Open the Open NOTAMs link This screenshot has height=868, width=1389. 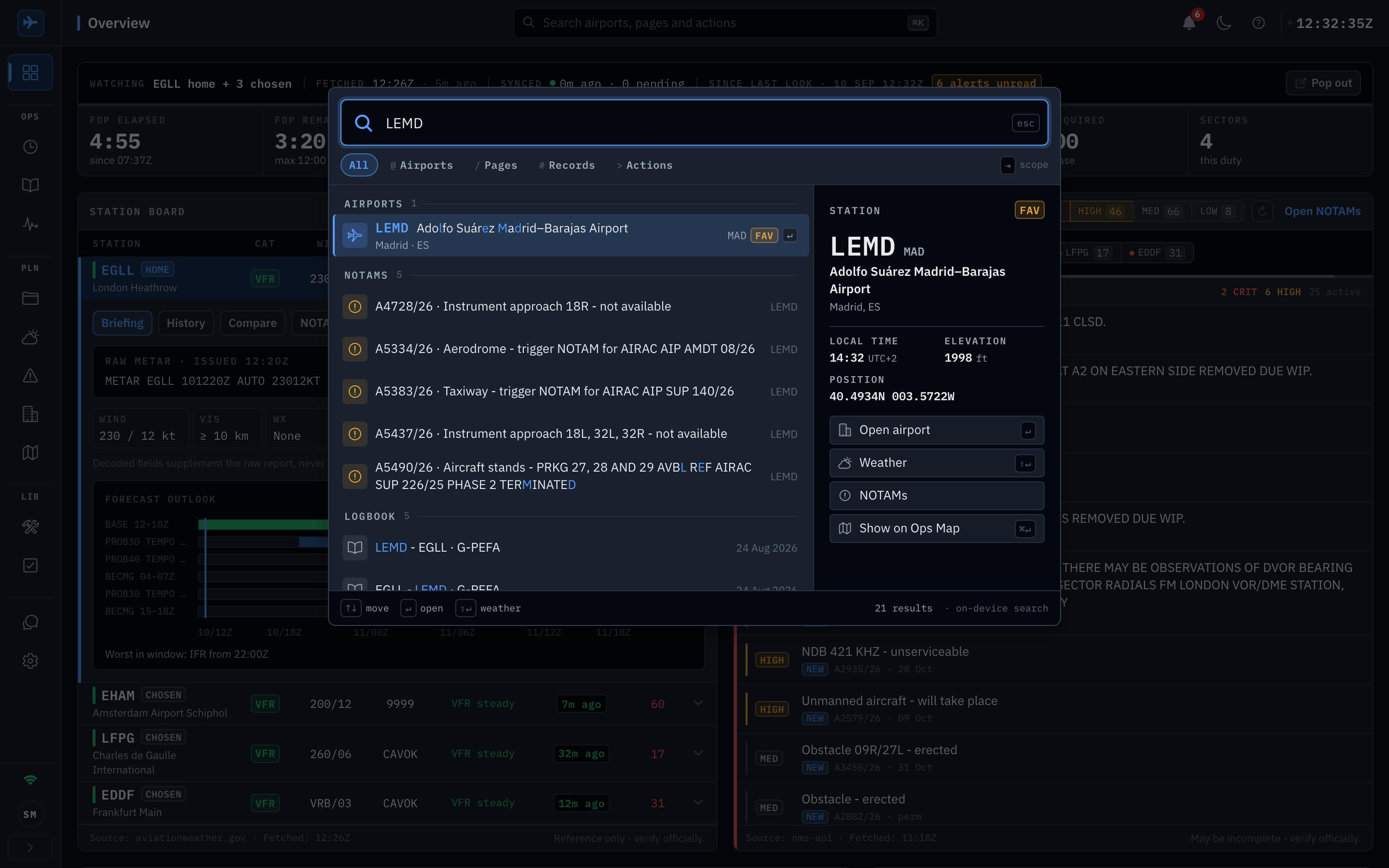tap(1322, 211)
